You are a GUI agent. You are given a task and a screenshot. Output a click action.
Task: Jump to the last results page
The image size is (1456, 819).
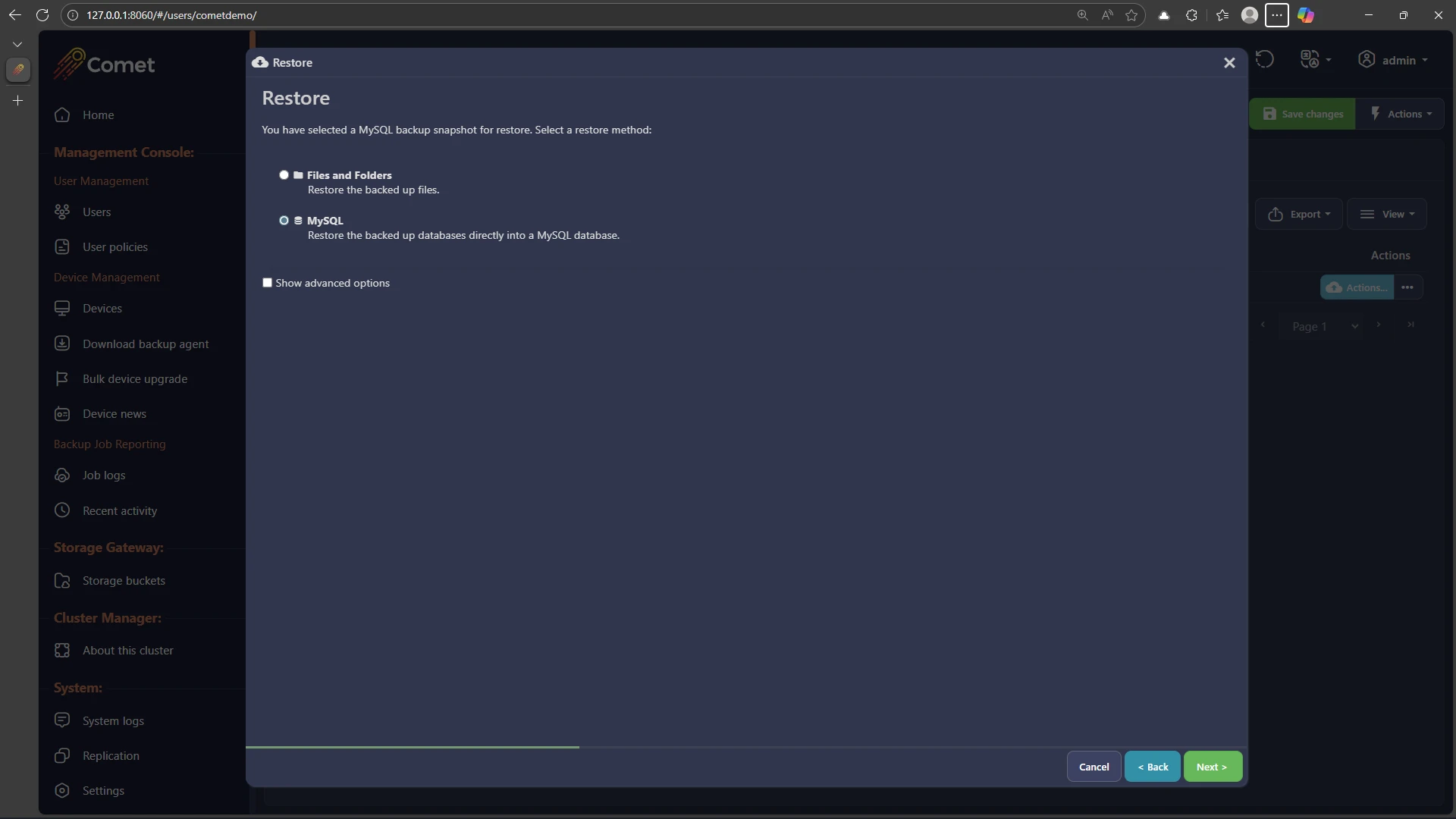click(1410, 325)
